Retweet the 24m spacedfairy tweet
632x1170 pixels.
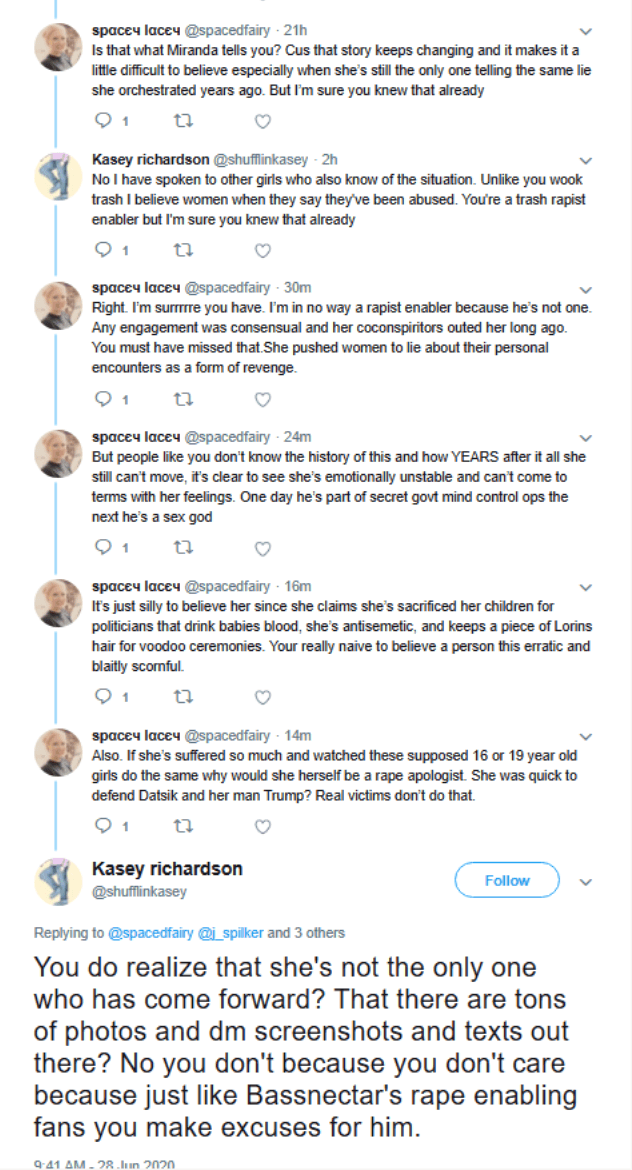[x=182, y=548]
